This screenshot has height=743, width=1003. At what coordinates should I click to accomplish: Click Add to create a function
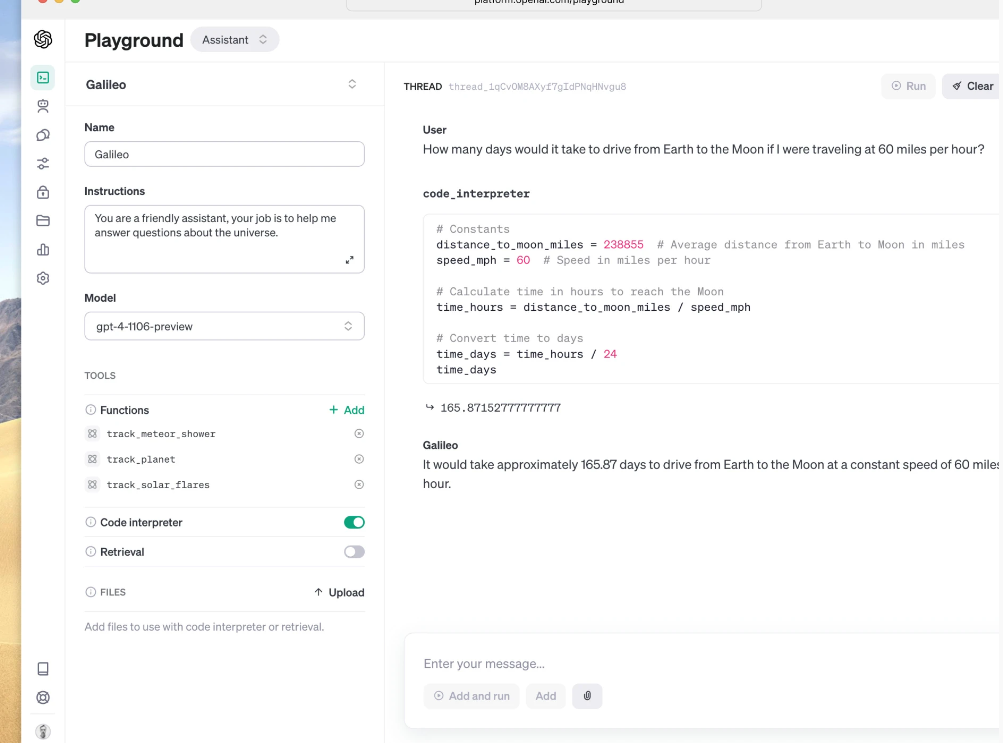tap(347, 410)
